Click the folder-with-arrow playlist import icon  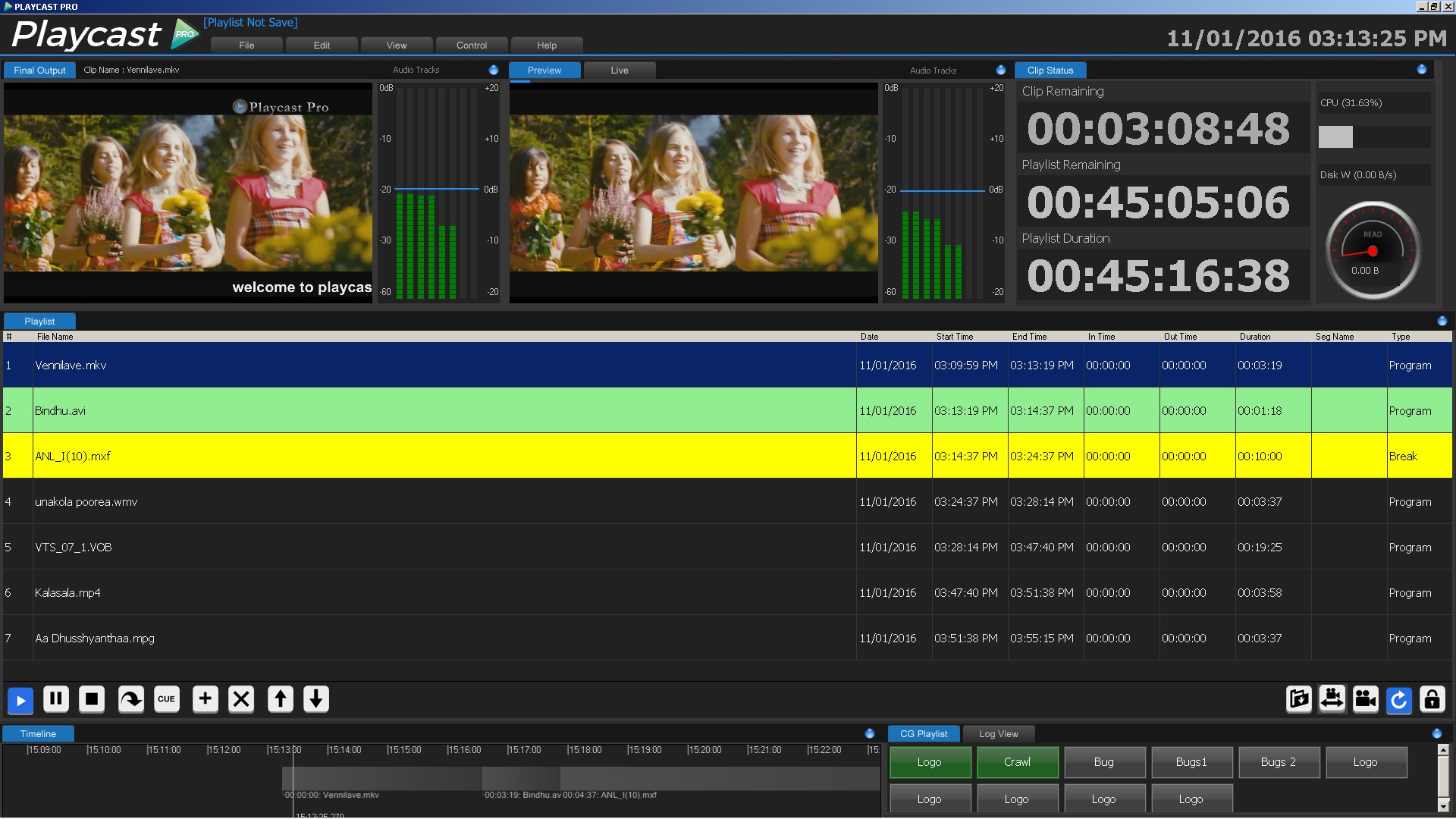pos(1299,699)
